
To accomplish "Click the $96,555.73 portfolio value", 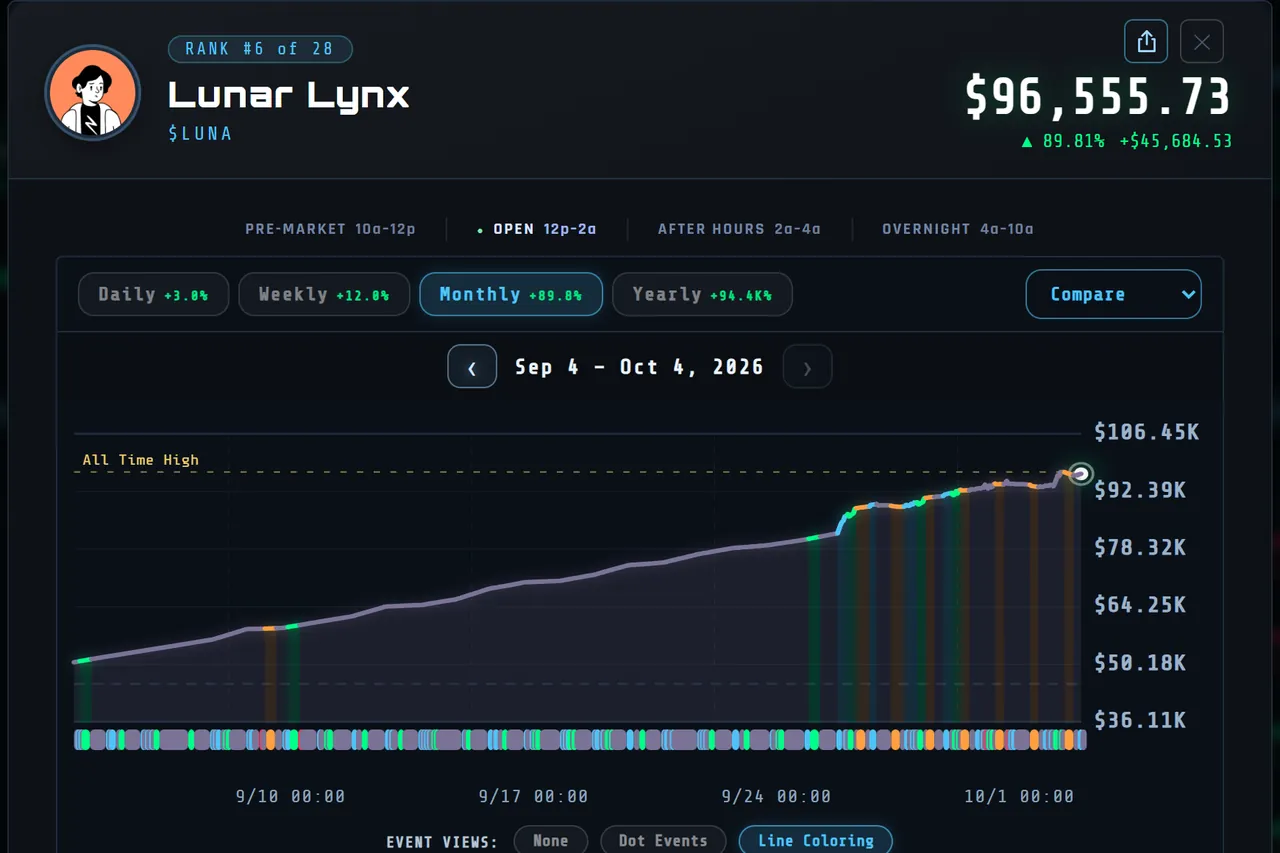I will [x=1098, y=97].
